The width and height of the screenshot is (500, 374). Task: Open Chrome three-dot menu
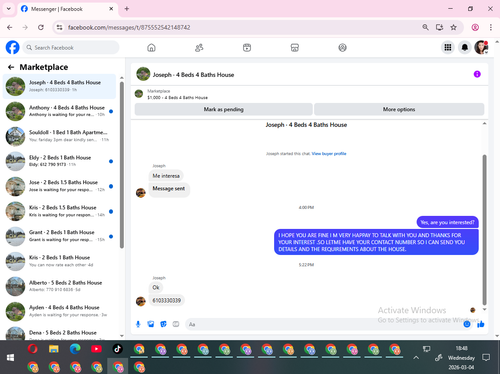[491, 27]
